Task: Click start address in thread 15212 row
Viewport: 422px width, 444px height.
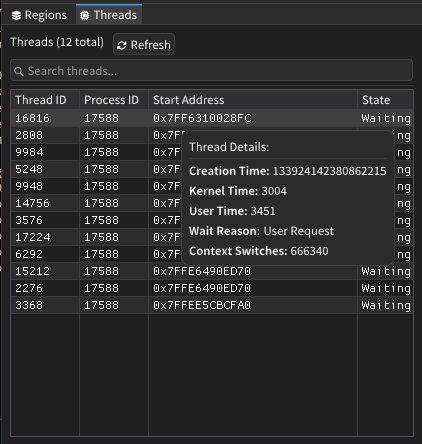Action: point(202,271)
